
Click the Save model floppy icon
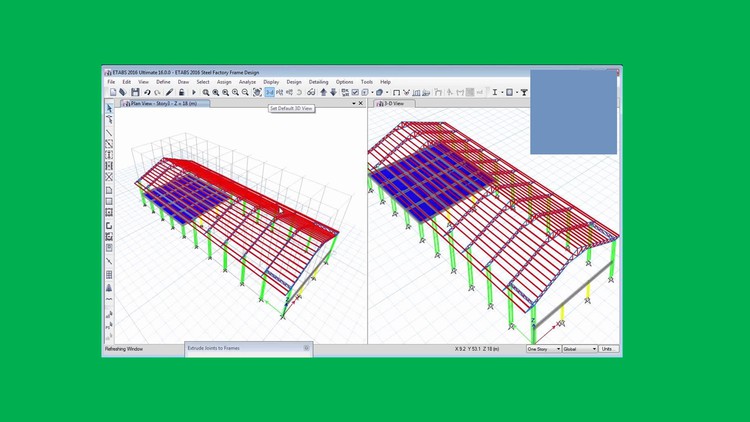pos(135,92)
